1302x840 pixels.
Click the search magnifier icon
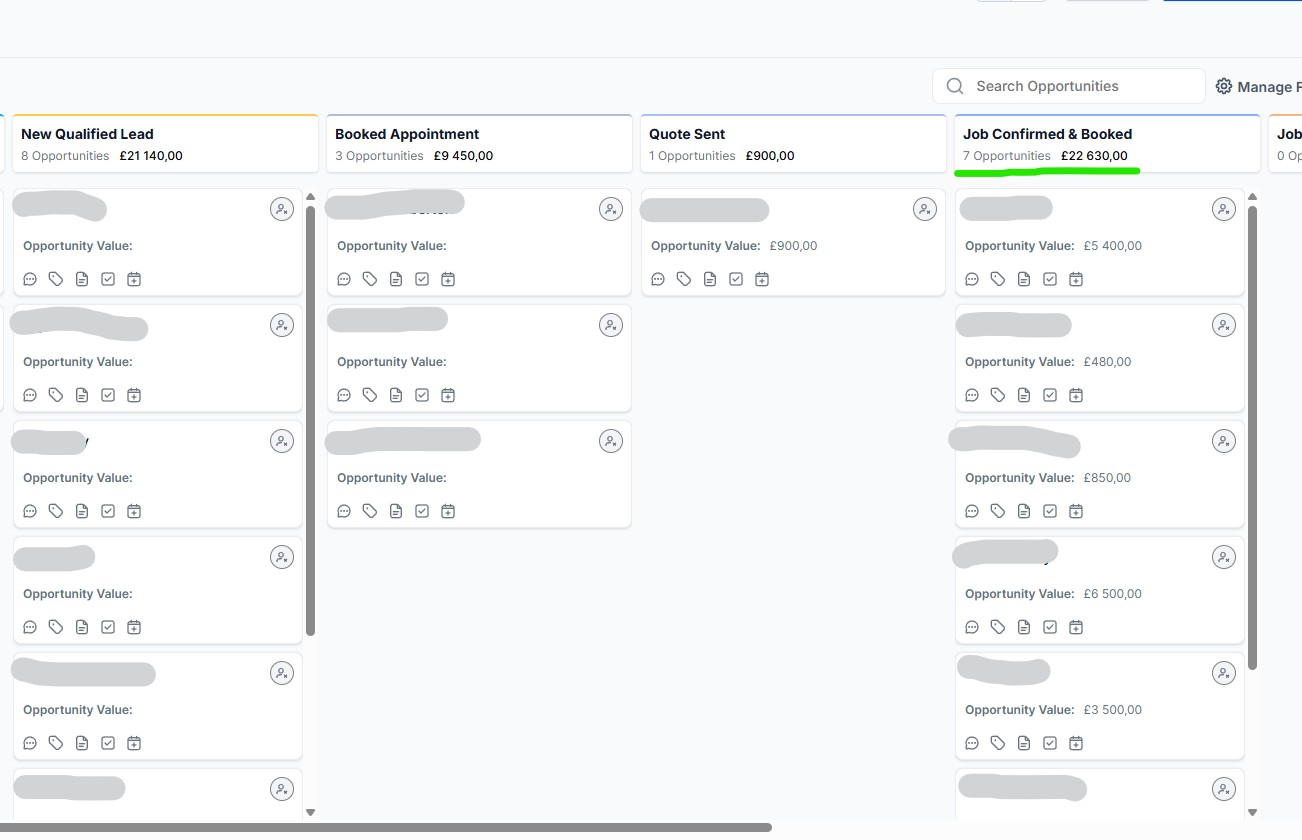pyautogui.click(x=954, y=86)
